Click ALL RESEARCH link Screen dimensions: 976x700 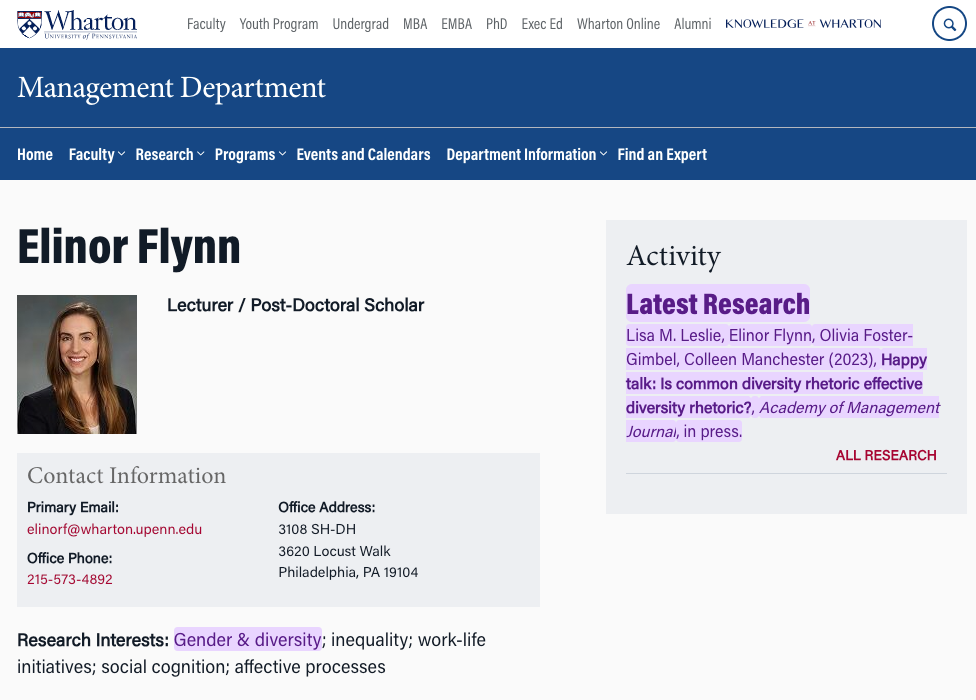(886, 455)
